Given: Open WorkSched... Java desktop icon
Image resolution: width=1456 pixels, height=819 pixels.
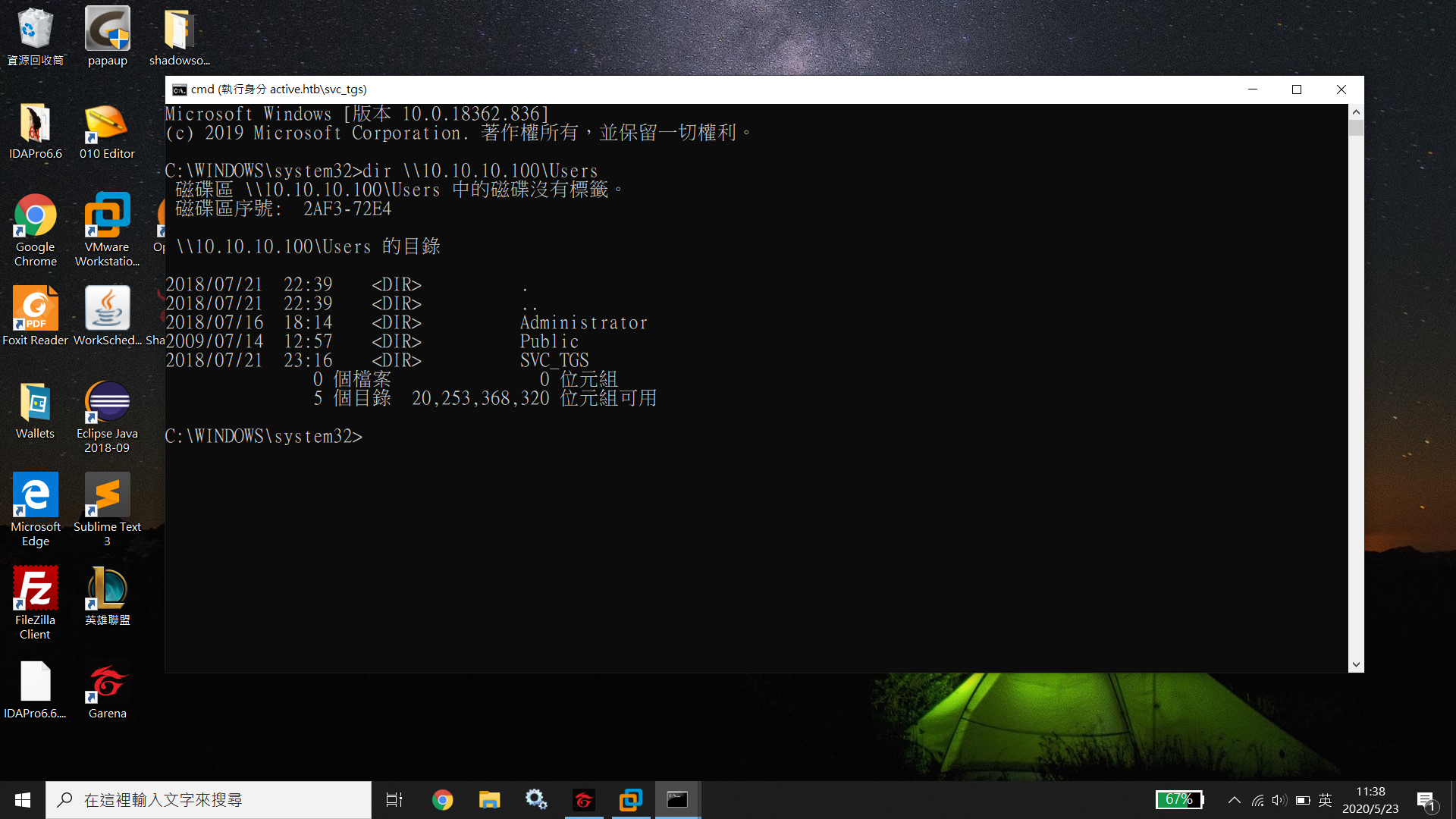Looking at the screenshot, I should pyautogui.click(x=107, y=315).
